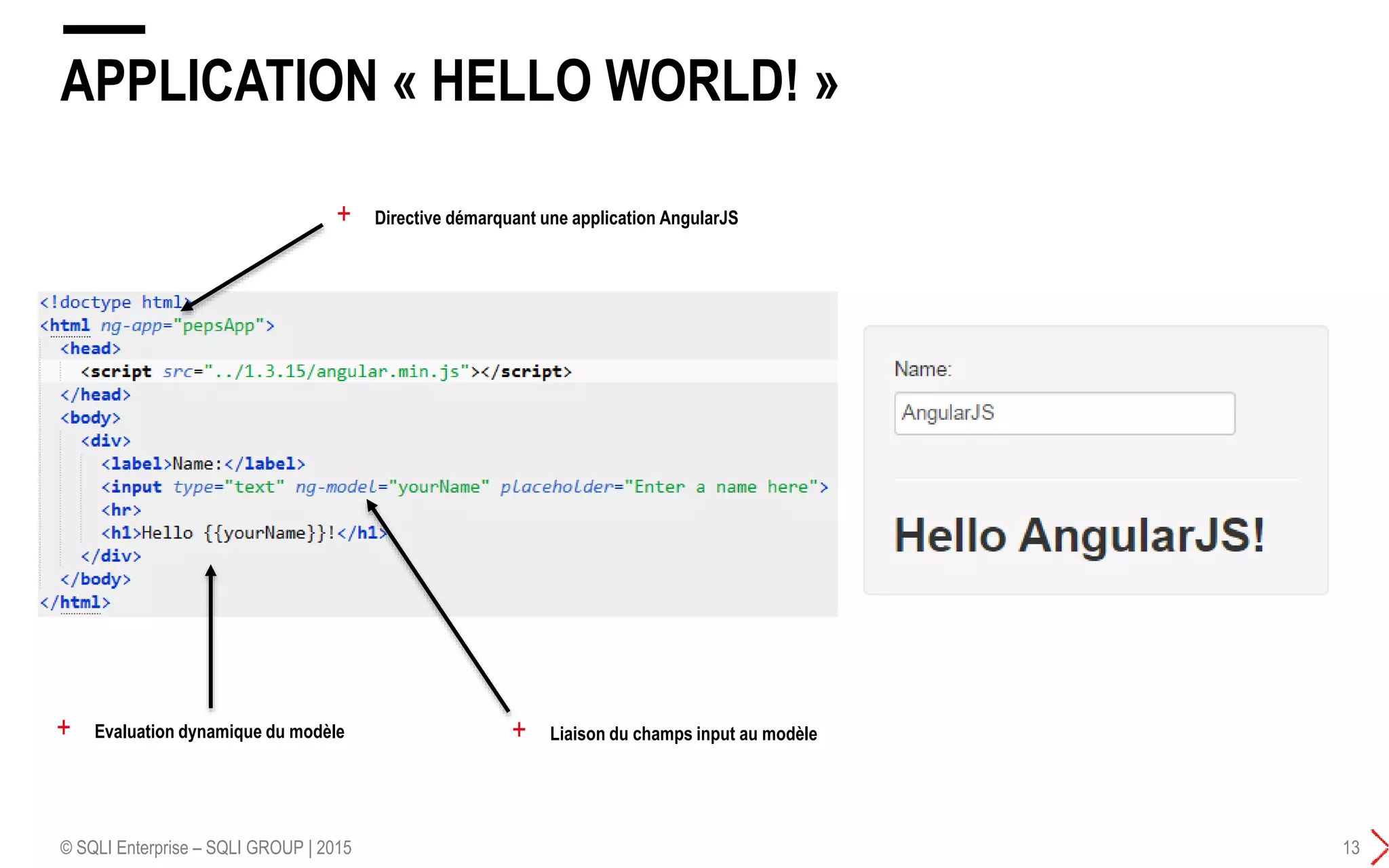Click the red plus beside 'Liaison du champs'
The height and width of the screenshot is (868, 1389).
(x=519, y=730)
